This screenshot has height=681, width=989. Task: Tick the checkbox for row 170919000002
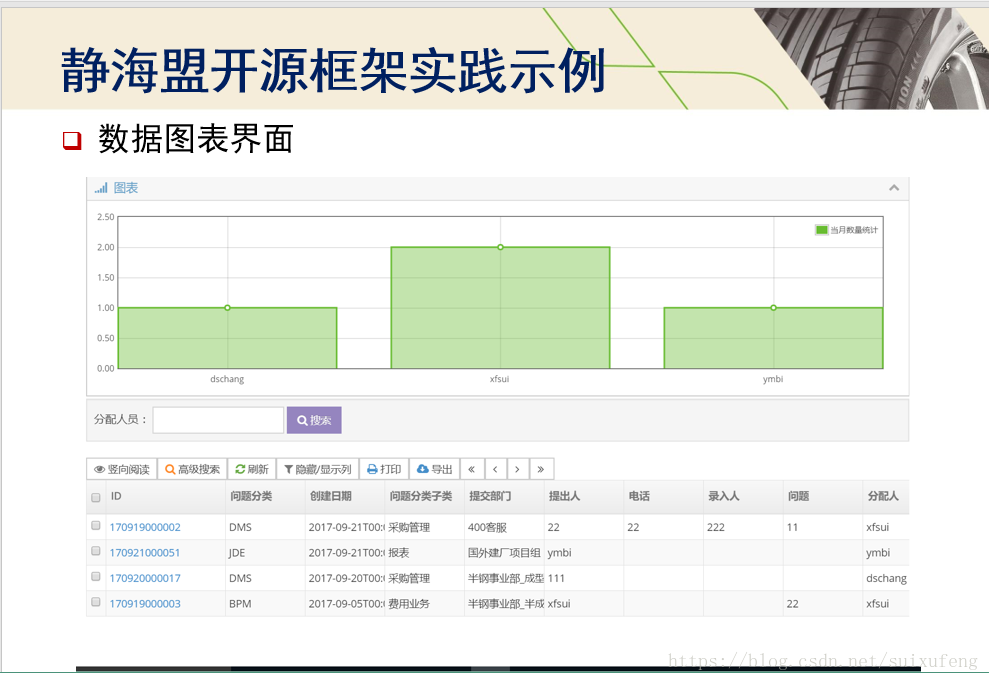click(x=95, y=527)
